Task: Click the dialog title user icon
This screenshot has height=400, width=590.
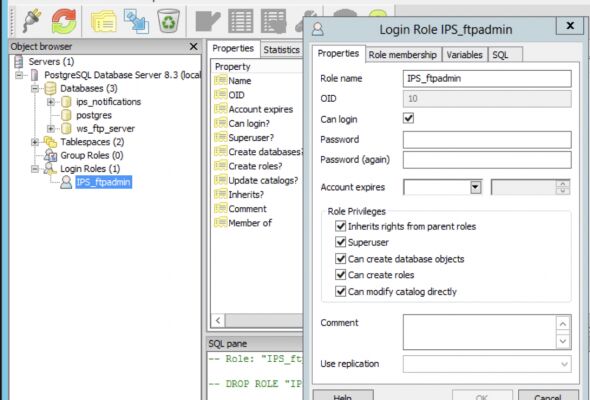Action: tap(318, 29)
